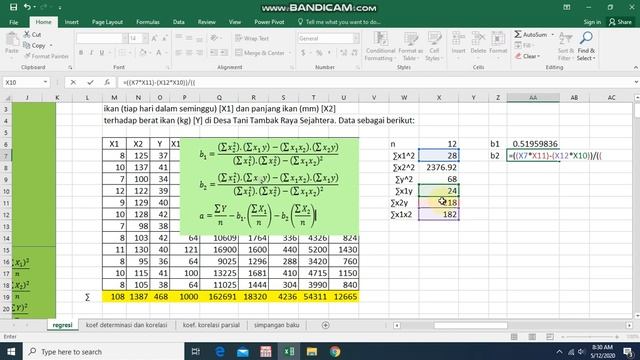Cancel formula entry with X button
Viewport: 640px width, 360px height.
(x=73, y=82)
